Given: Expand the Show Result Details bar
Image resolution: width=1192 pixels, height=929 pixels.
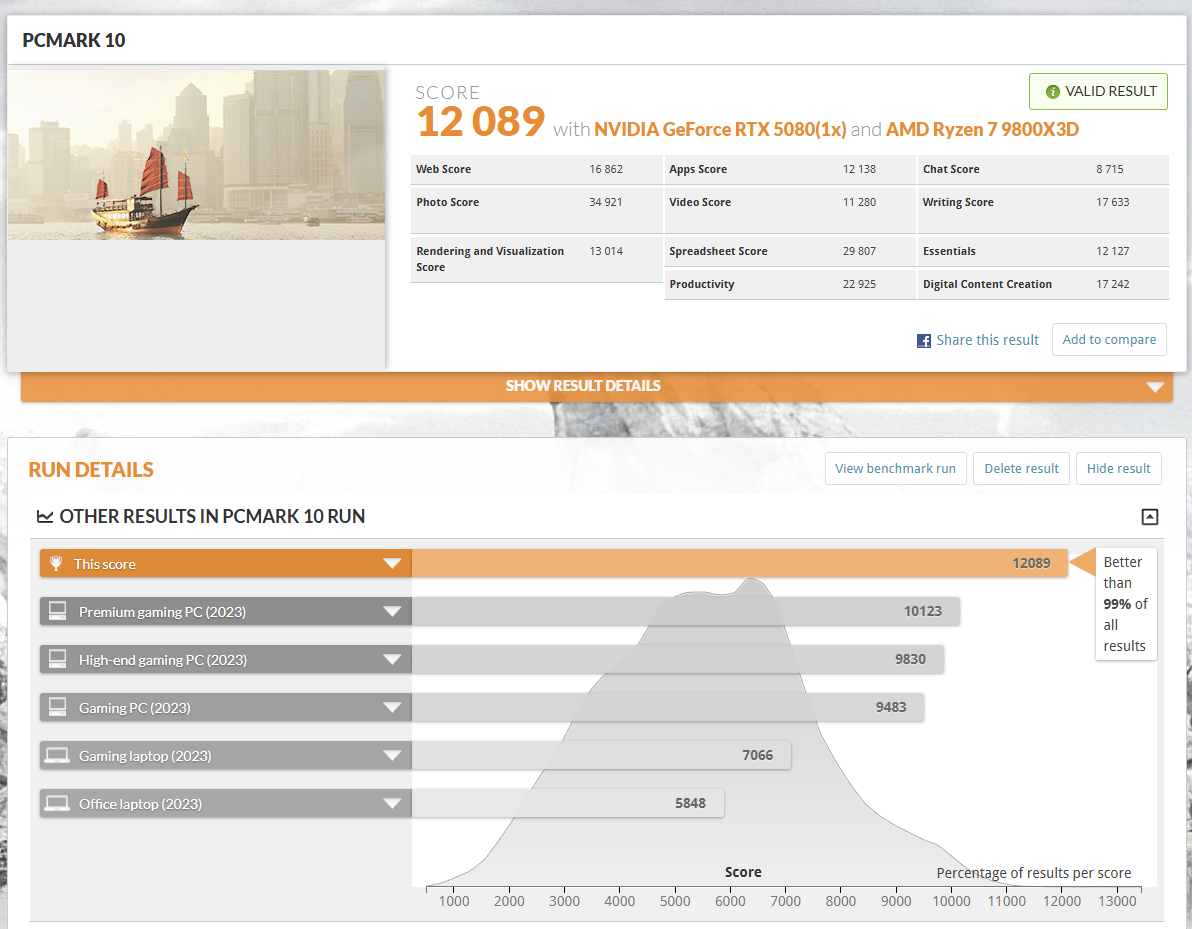Looking at the screenshot, I should click(x=597, y=386).
